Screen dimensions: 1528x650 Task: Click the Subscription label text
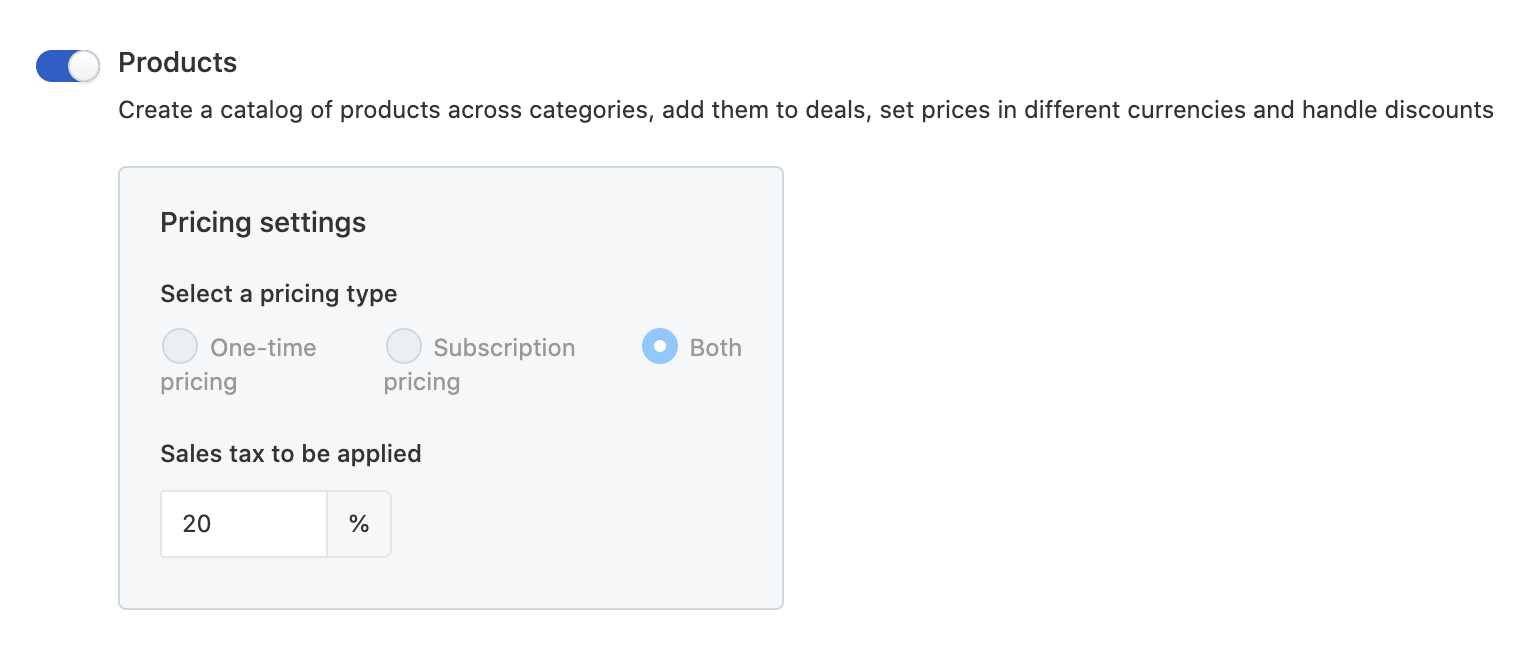[504, 348]
